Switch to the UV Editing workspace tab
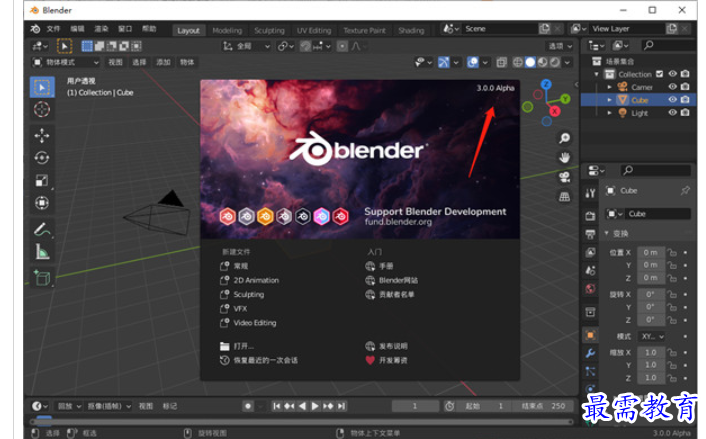Image resolution: width=706 pixels, height=439 pixels. tap(314, 31)
